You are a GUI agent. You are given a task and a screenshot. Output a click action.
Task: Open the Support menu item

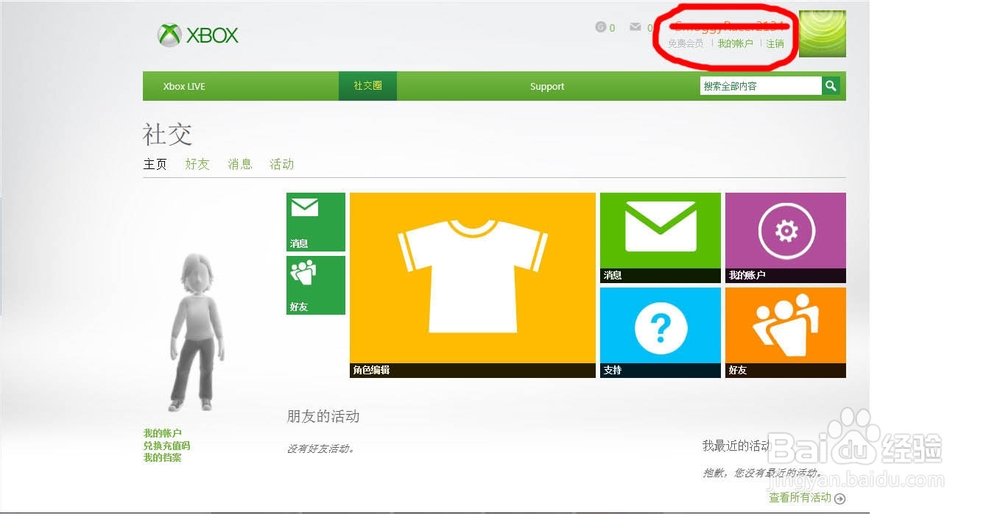[547, 87]
